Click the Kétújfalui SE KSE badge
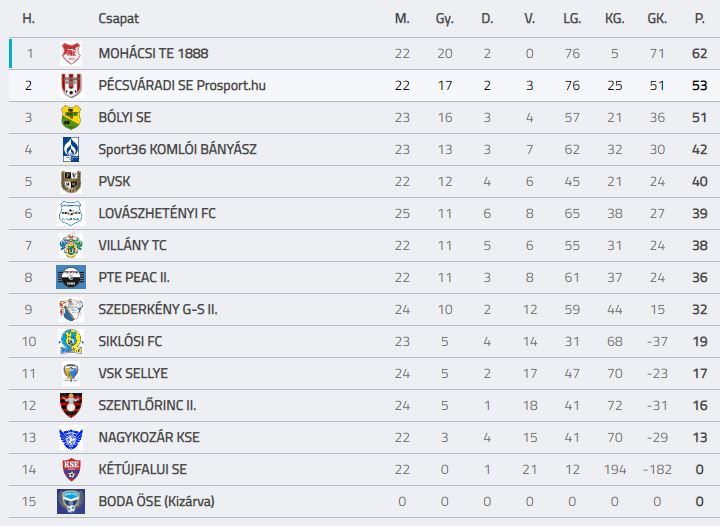 (x=71, y=470)
